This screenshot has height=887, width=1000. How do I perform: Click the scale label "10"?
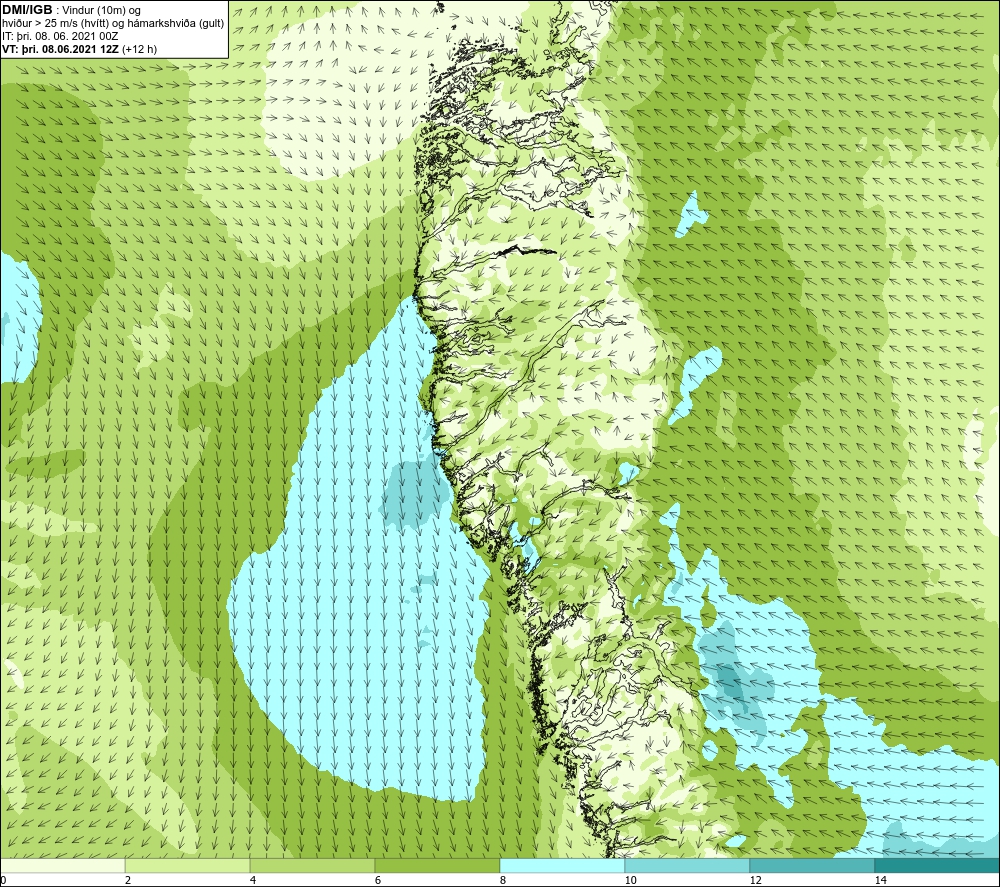[x=630, y=880]
